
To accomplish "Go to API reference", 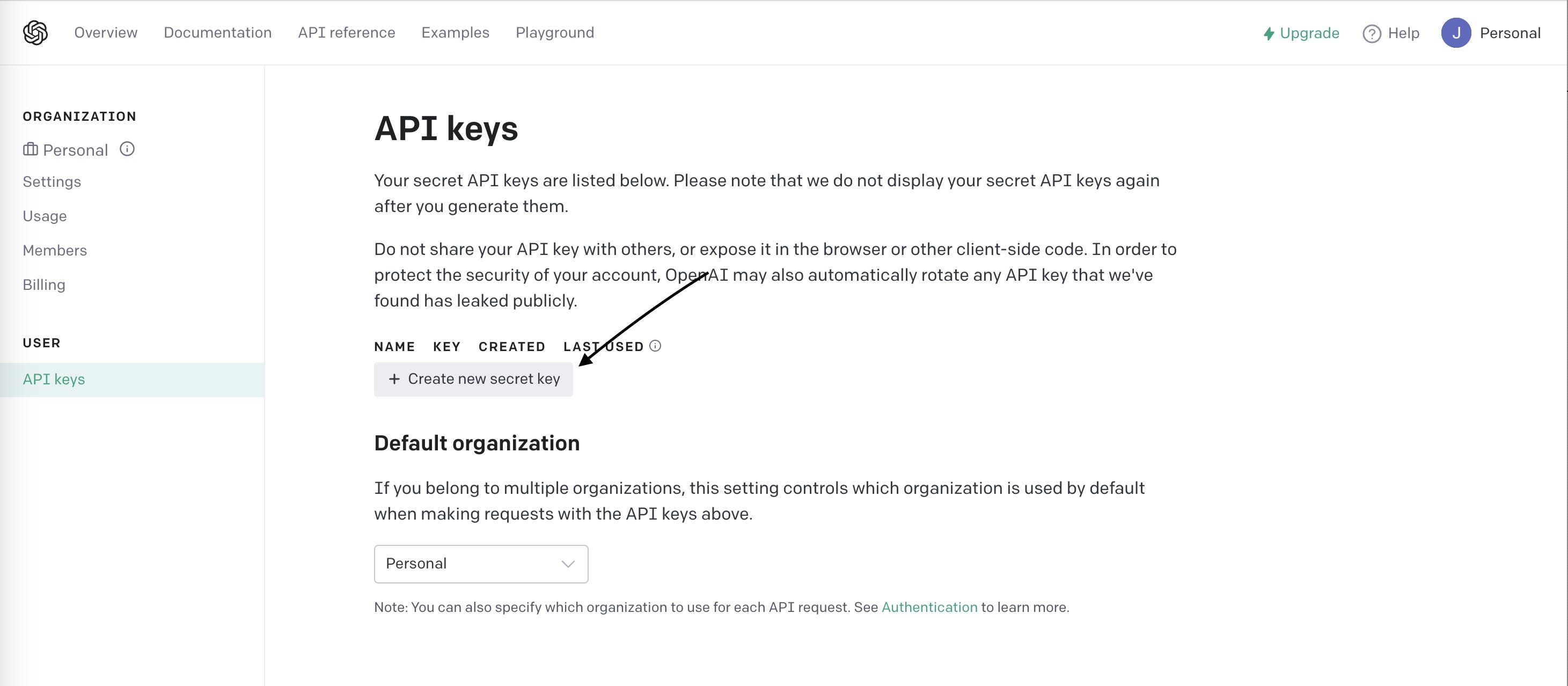I will [346, 32].
